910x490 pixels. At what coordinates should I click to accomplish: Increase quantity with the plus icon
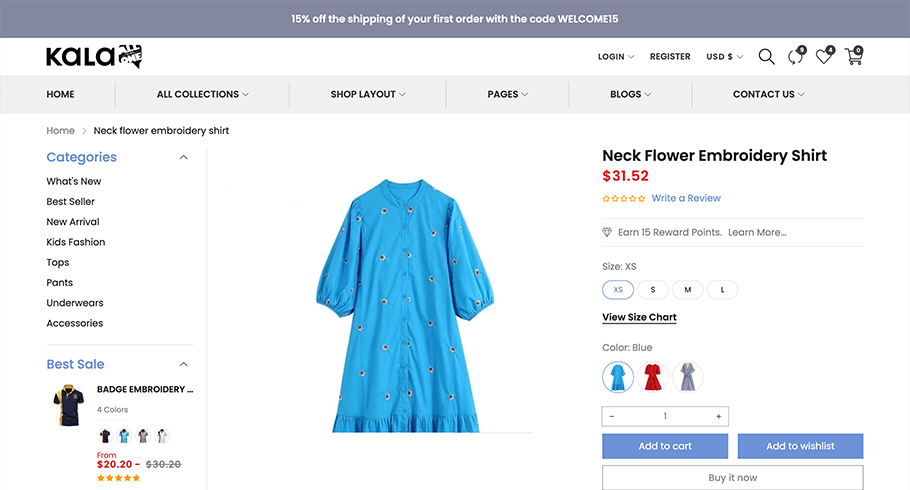[718, 416]
